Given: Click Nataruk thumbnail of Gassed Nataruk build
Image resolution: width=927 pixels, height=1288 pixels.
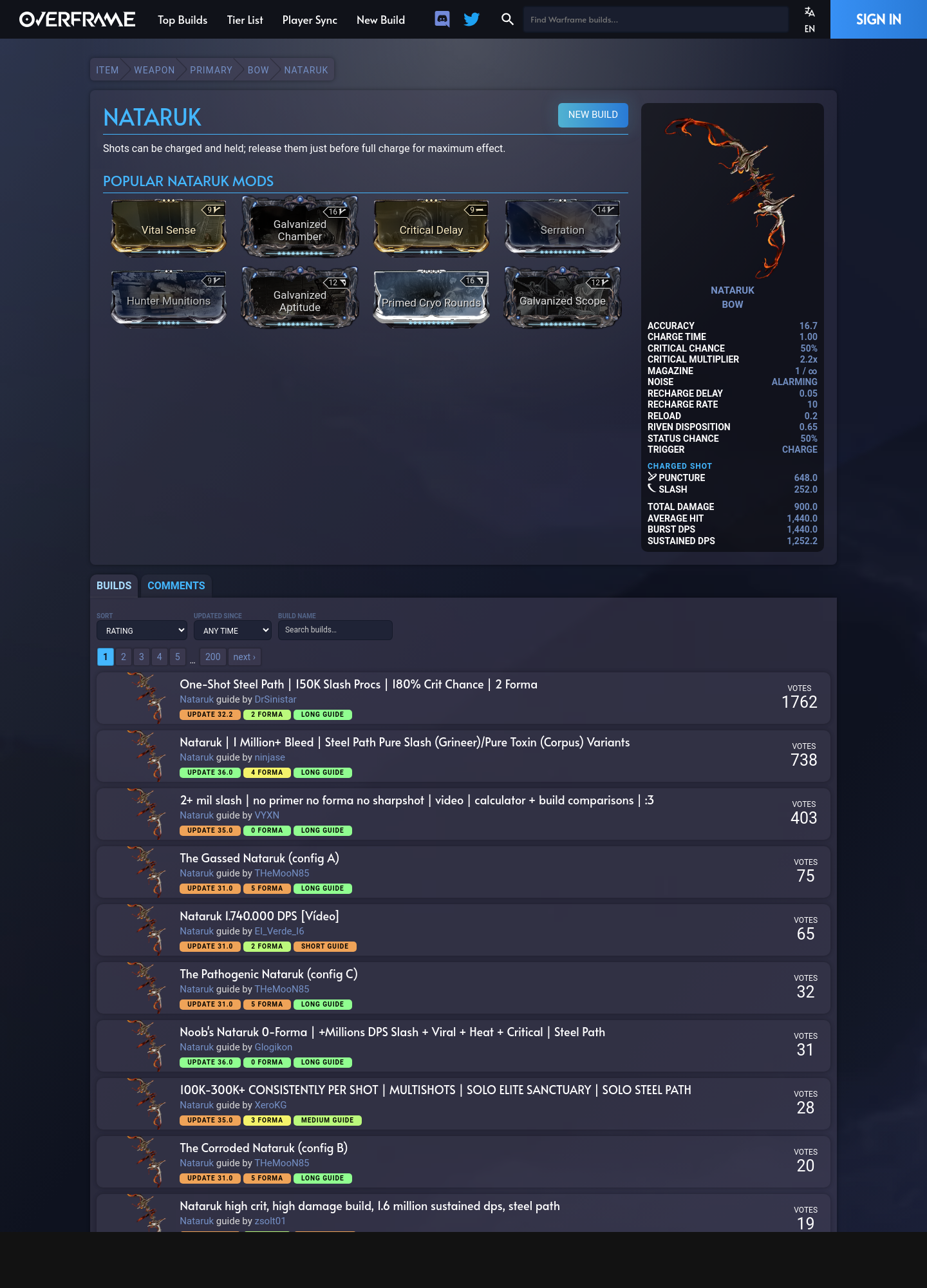Looking at the screenshot, I should click(x=147, y=872).
